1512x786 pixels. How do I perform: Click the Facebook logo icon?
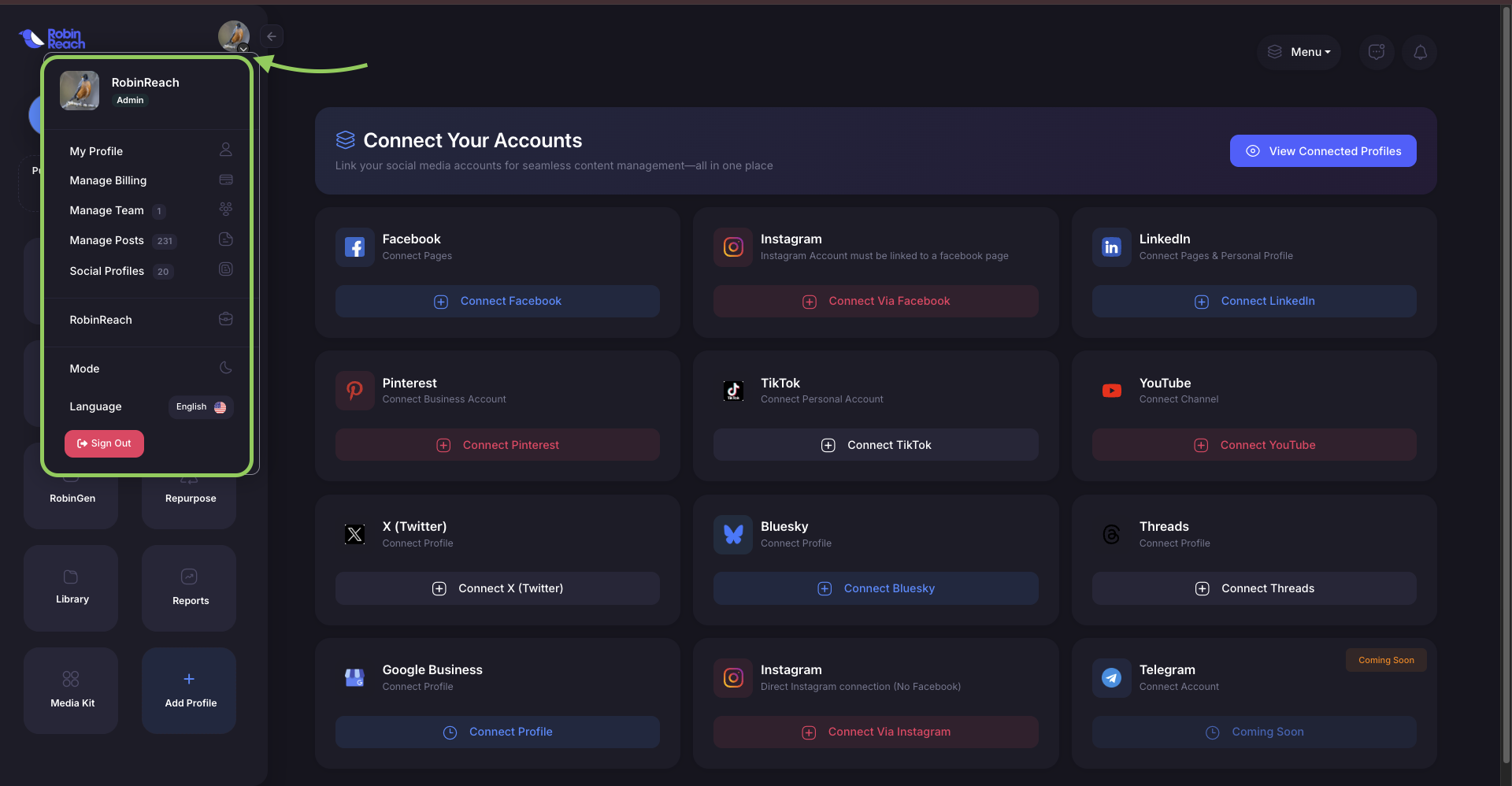point(355,247)
